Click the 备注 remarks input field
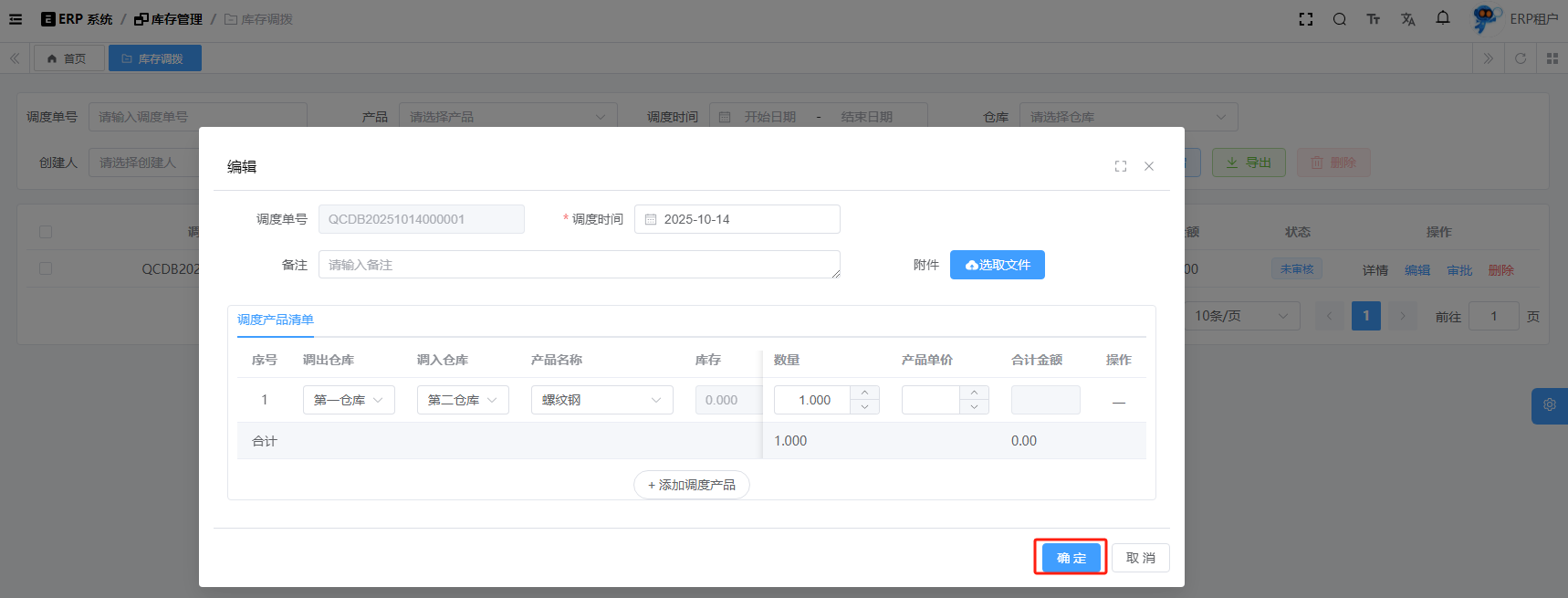The height and width of the screenshot is (598, 1568). (579, 265)
